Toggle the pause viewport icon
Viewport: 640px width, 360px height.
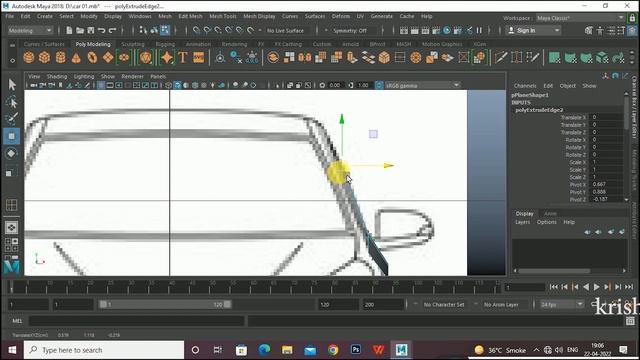(x=479, y=30)
